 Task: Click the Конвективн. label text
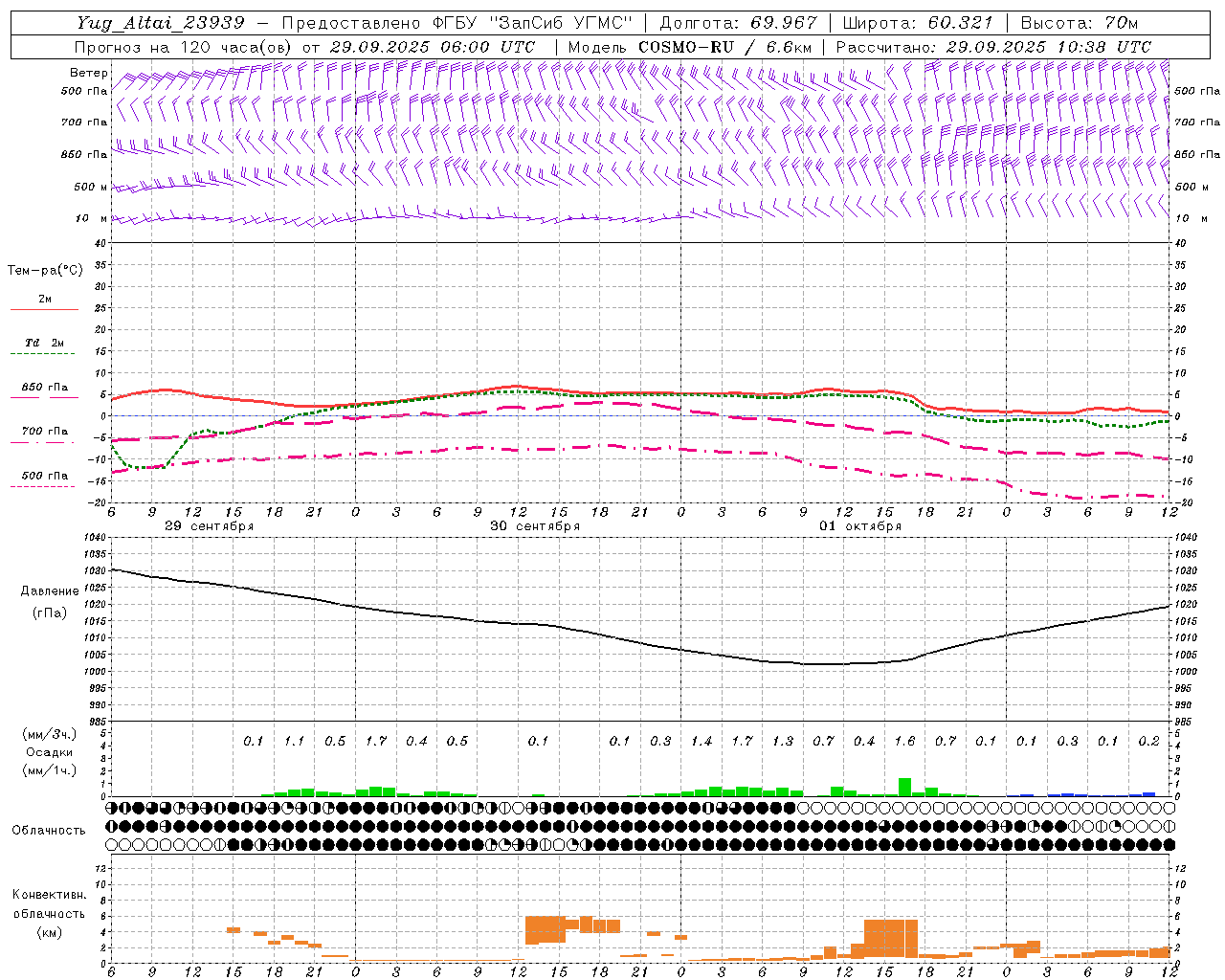click(x=49, y=895)
